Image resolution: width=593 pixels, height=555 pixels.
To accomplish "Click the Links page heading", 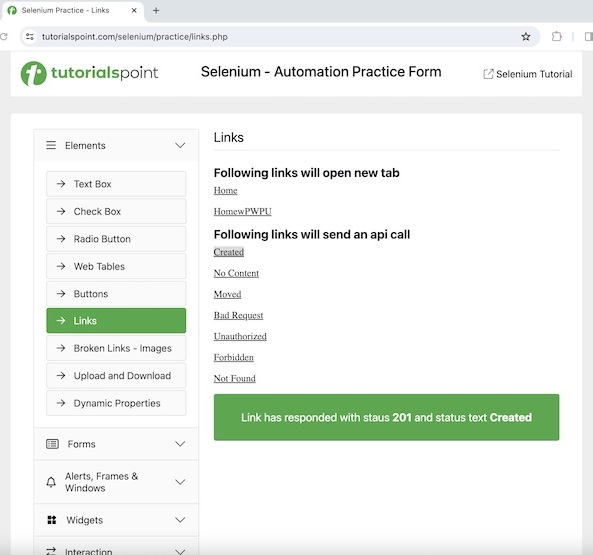I will tap(228, 137).
